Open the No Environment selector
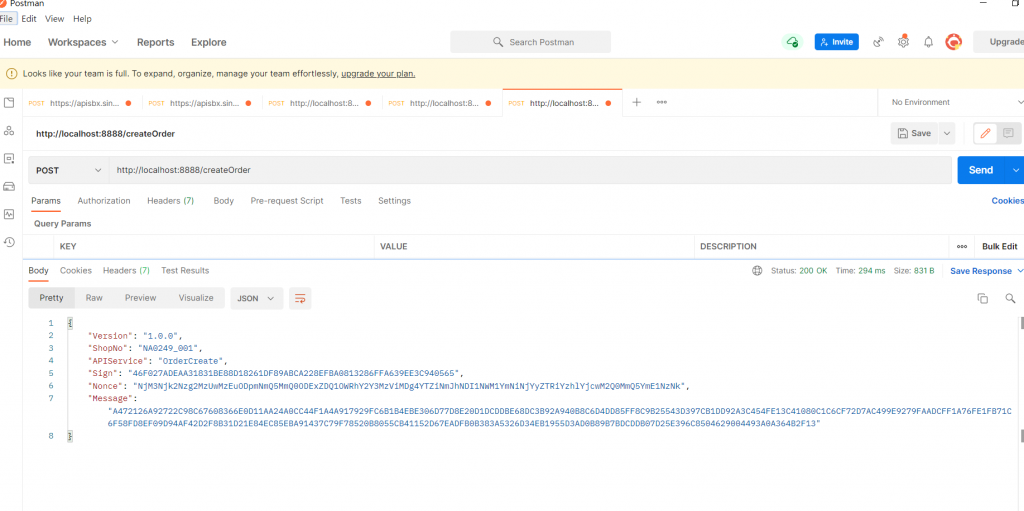This screenshot has width=1024, height=511. [x=955, y=103]
